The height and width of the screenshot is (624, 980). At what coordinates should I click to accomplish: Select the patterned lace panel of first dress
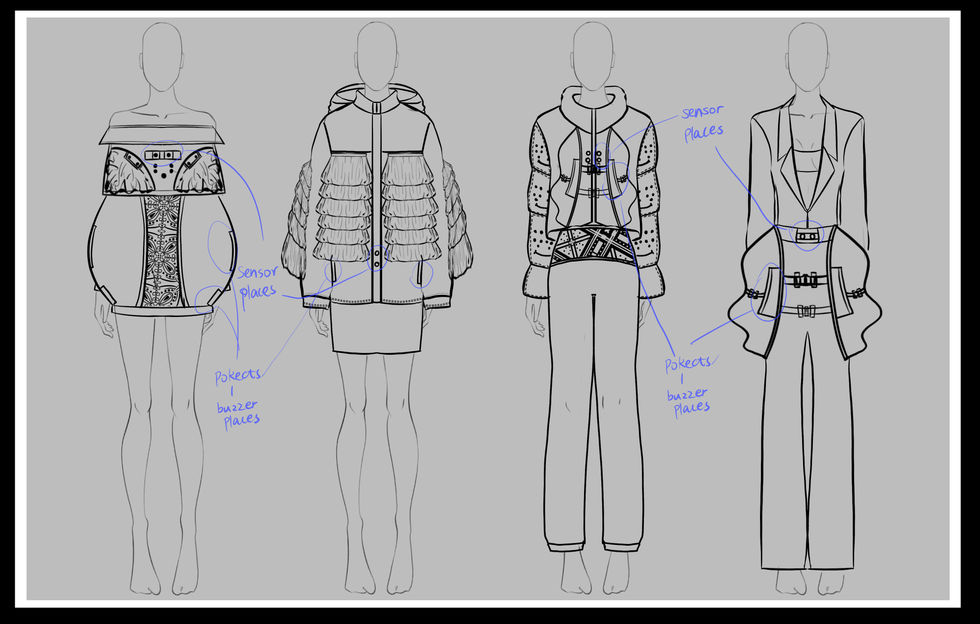click(161, 250)
